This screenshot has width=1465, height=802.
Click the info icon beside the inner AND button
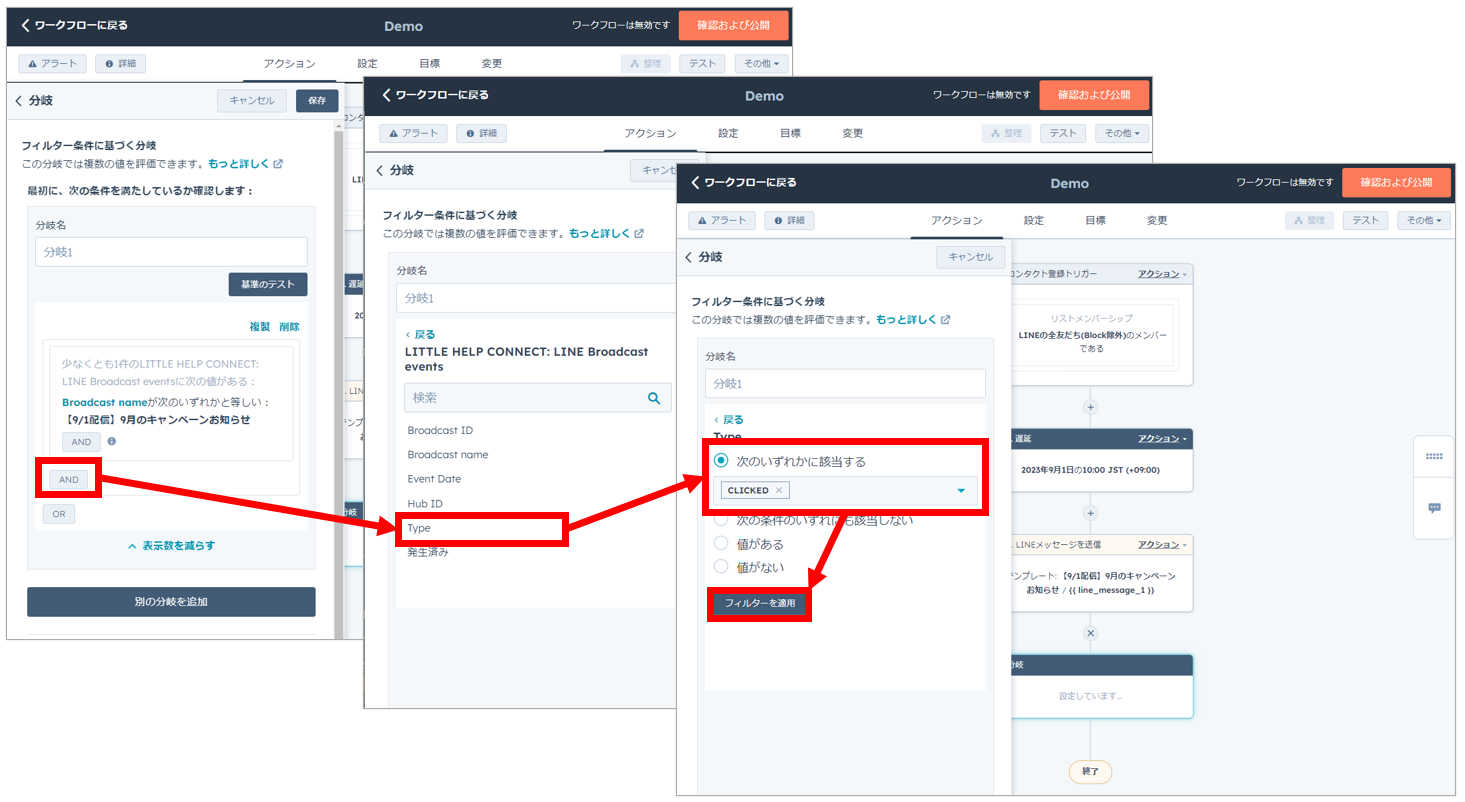pyautogui.click(x=112, y=441)
